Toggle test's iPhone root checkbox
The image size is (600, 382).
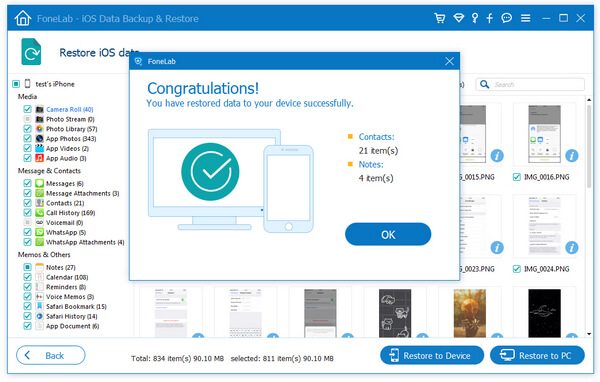click(x=16, y=84)
